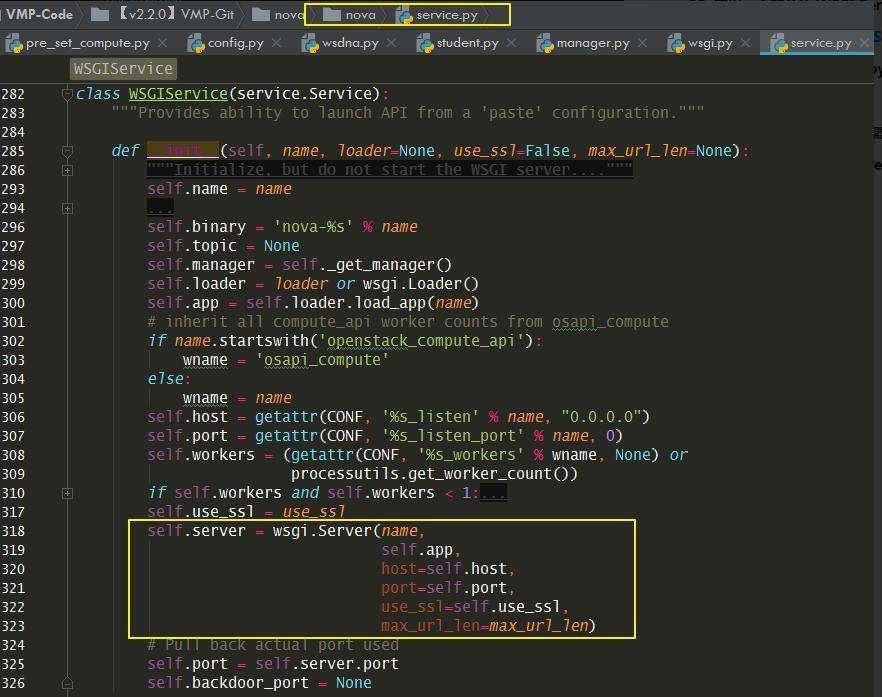The width and height of the screenshot is (882, 697).
Task: Click the 'Pull back actual port used' comment
Action: (273, 645)
